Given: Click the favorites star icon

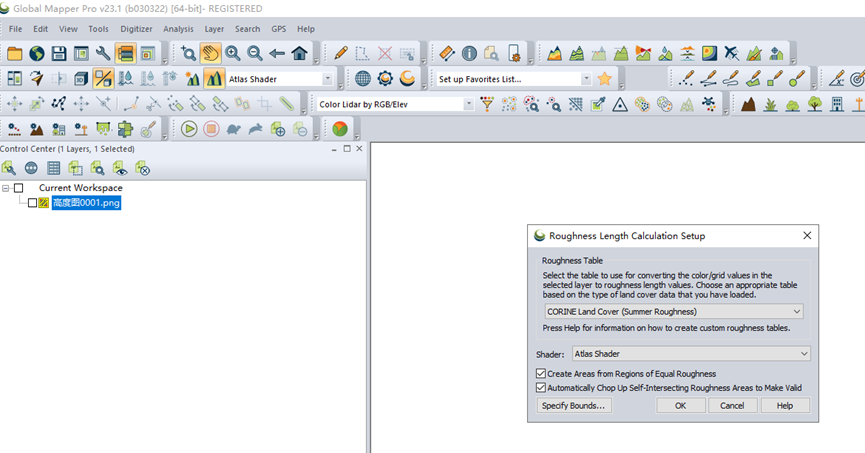Looking at the screenshot, I should [605, 79].
